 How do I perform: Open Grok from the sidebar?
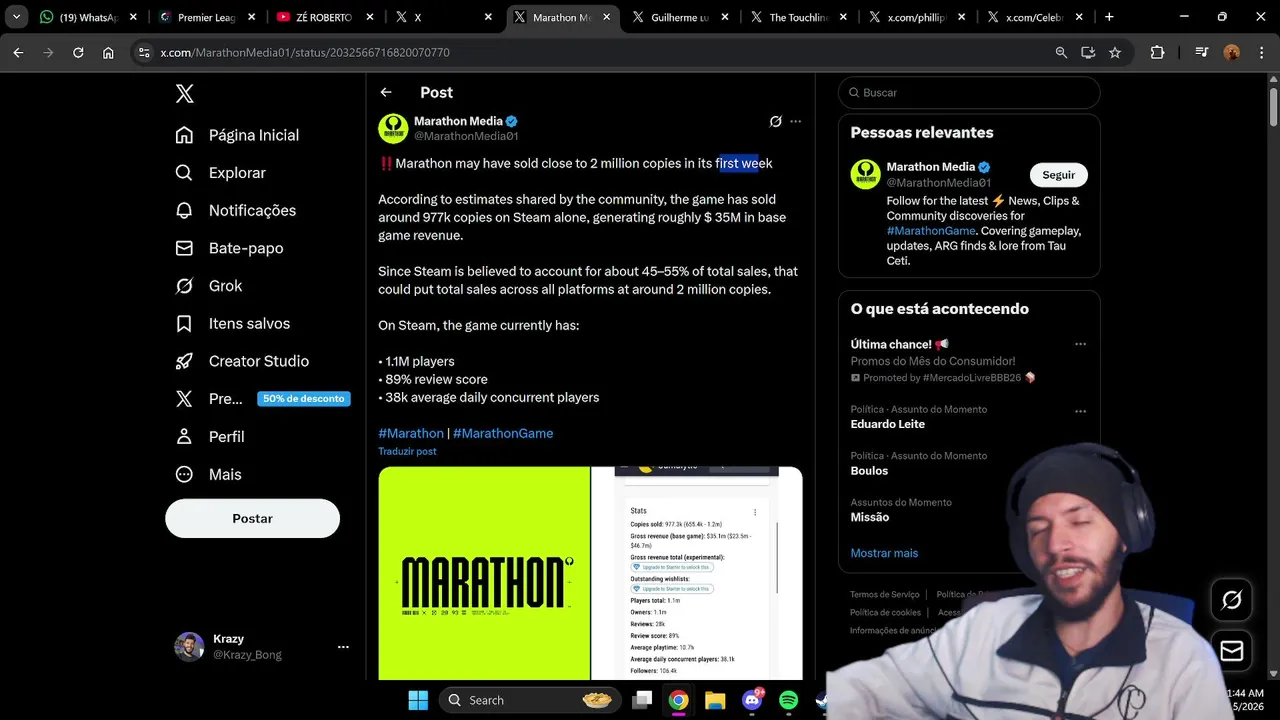coord(209,286)
